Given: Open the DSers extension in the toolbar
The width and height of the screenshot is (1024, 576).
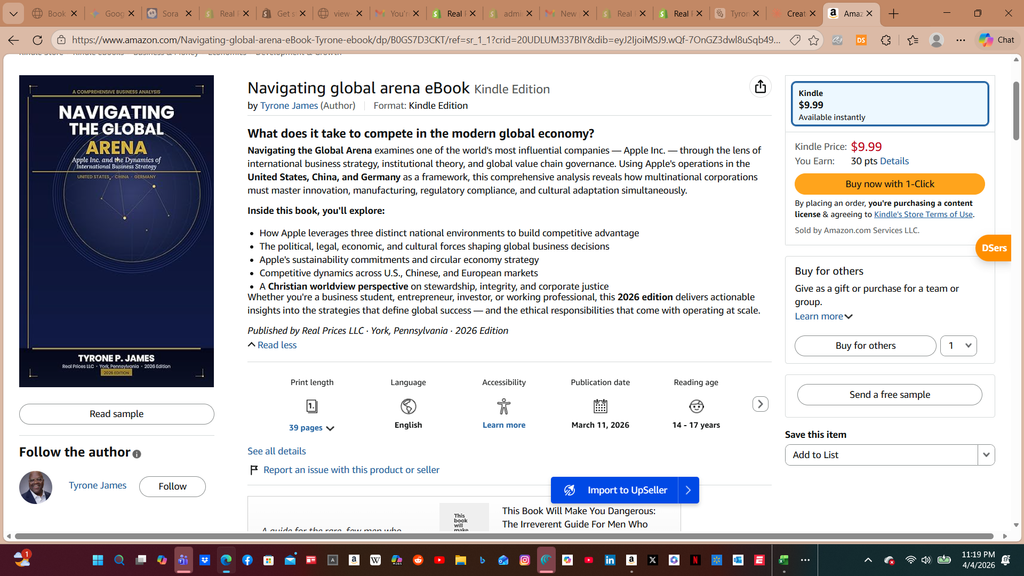Looking at the screenshot, I should (861, 40).
